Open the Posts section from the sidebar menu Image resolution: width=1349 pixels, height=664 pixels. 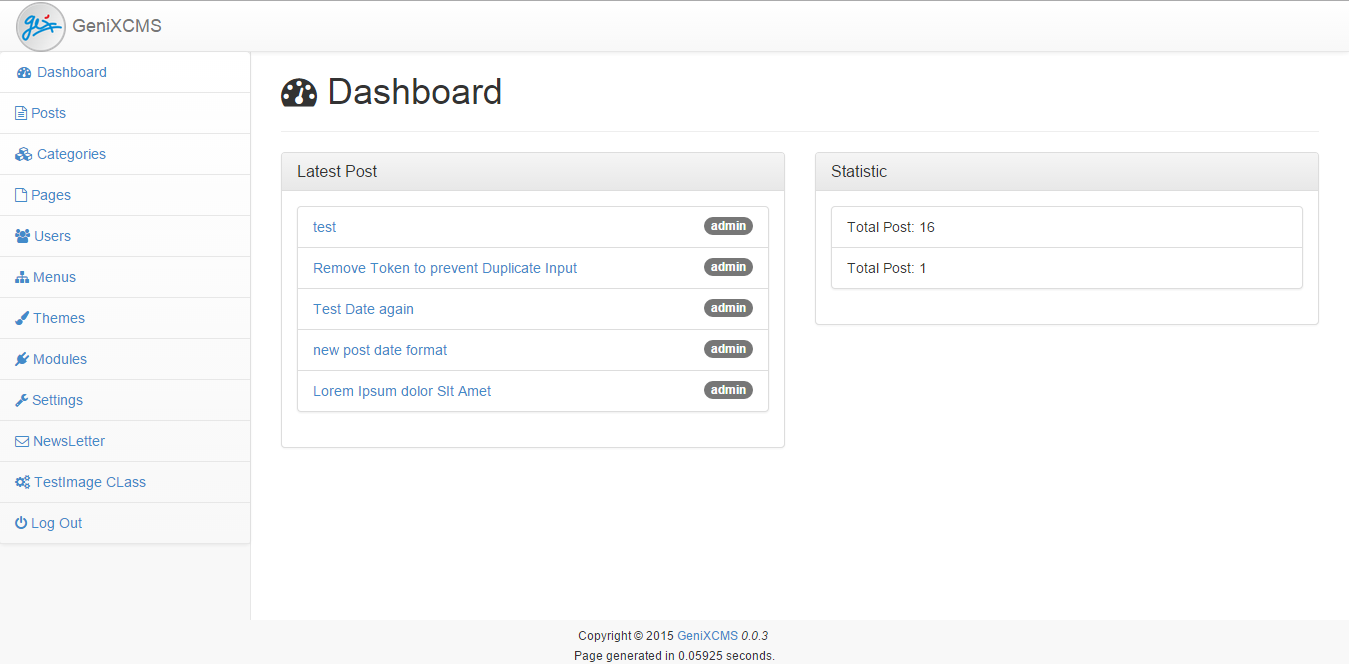(47, 112)
